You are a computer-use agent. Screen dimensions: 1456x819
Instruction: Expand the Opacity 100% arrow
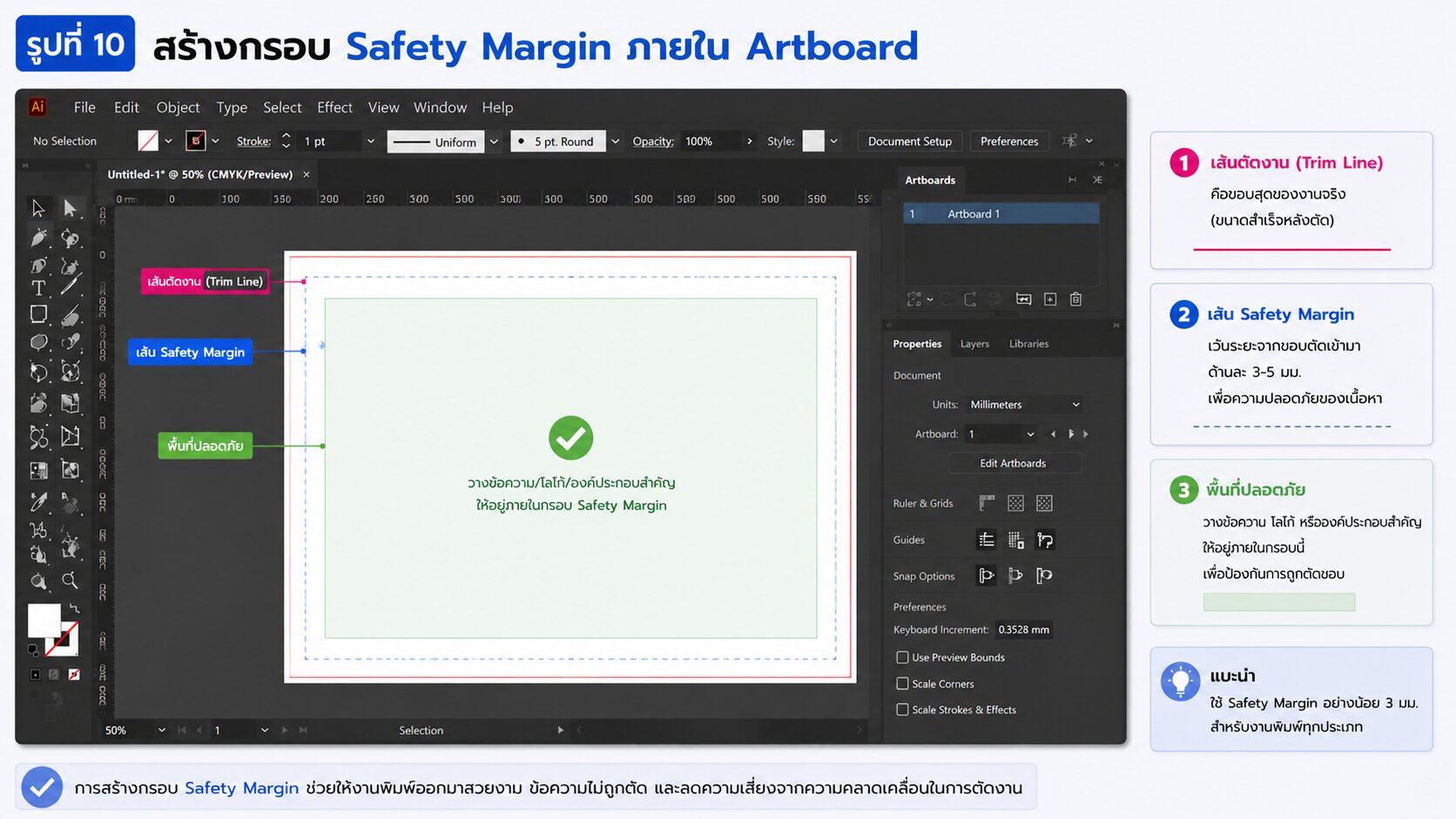tap(749, 141)
